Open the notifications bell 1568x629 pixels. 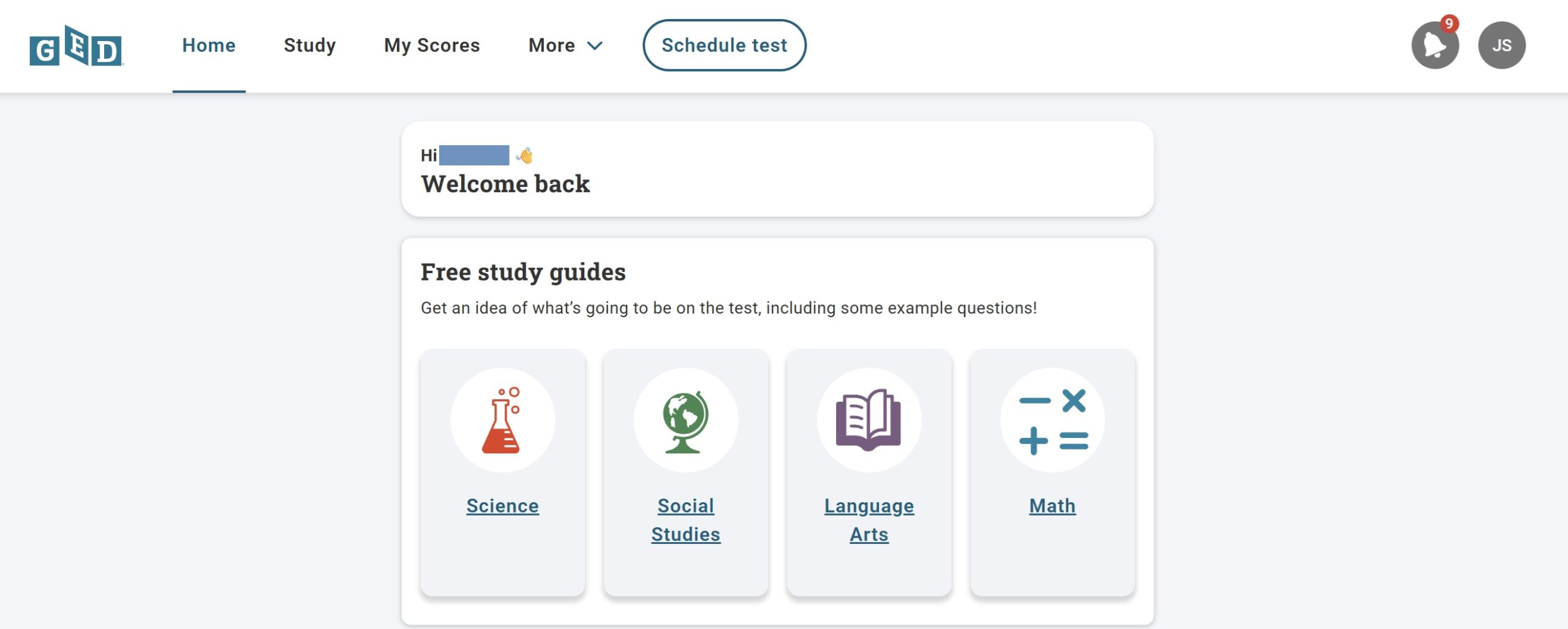pyautogui.click(x=1434, y=46)
